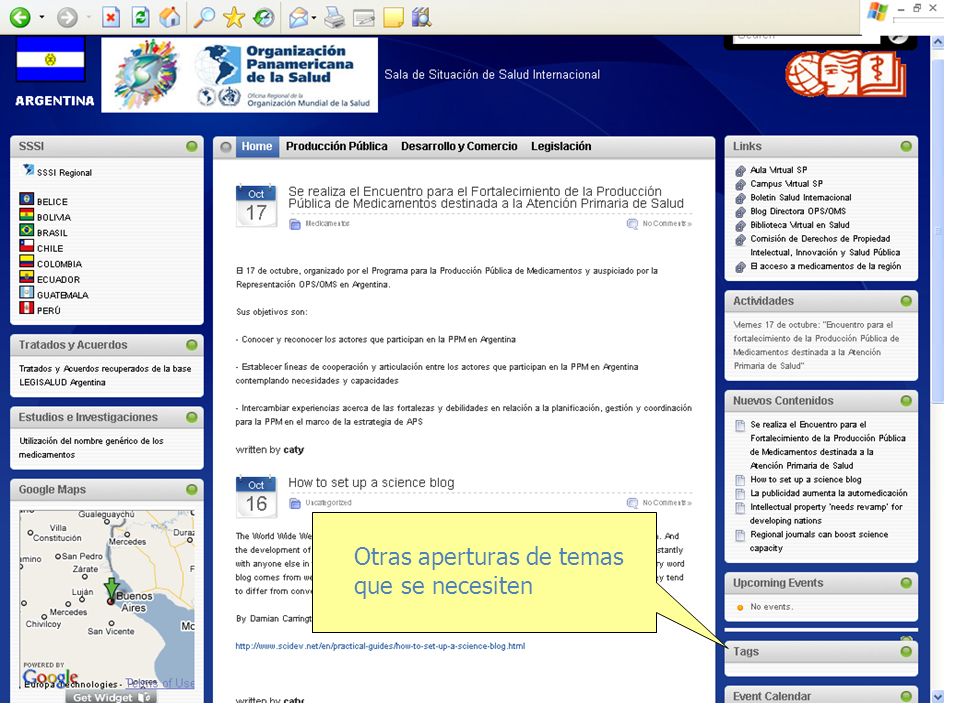Click the red library logo in header
960x720 pixels.
click(x=846, y=74)
